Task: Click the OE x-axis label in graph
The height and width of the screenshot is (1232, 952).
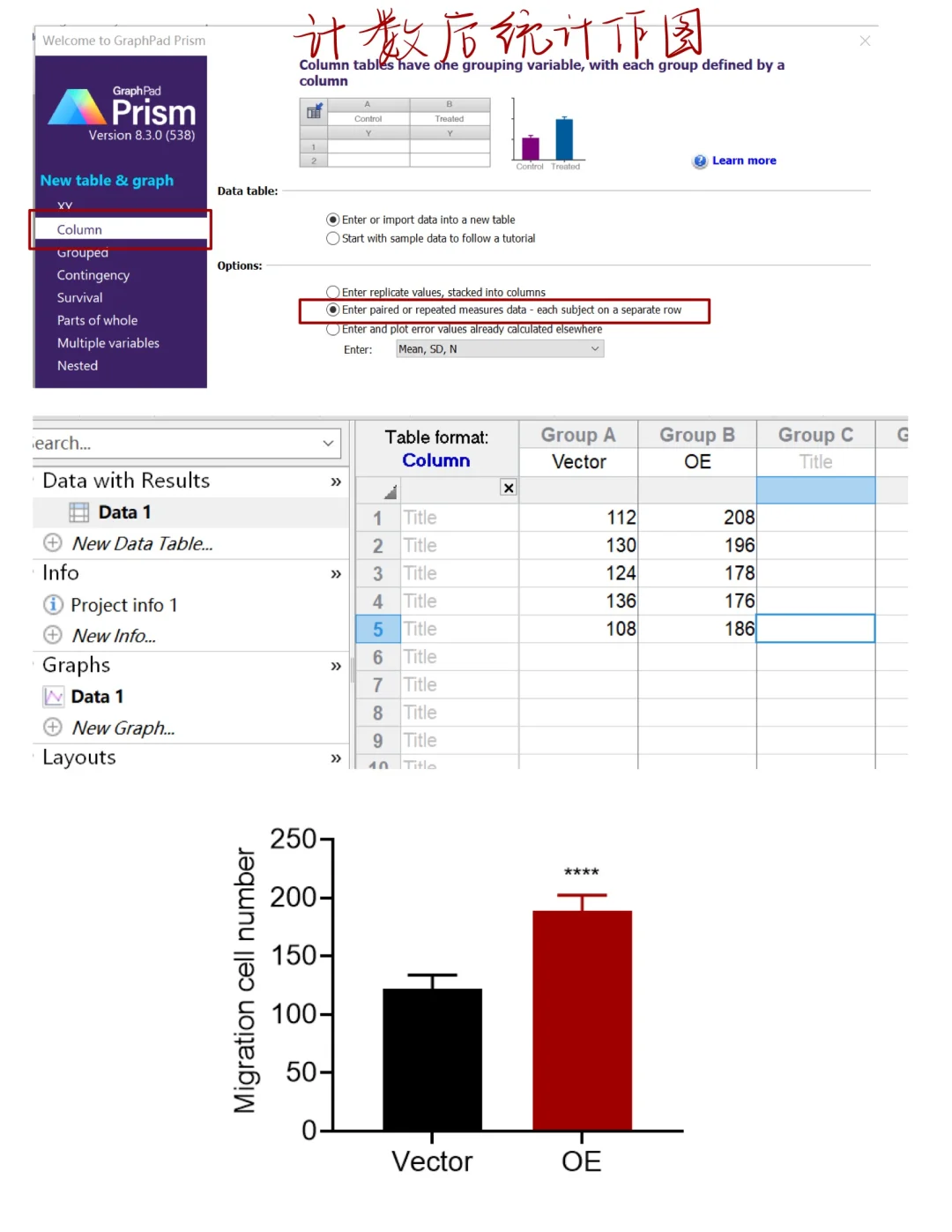Action: coord(582,1161)
